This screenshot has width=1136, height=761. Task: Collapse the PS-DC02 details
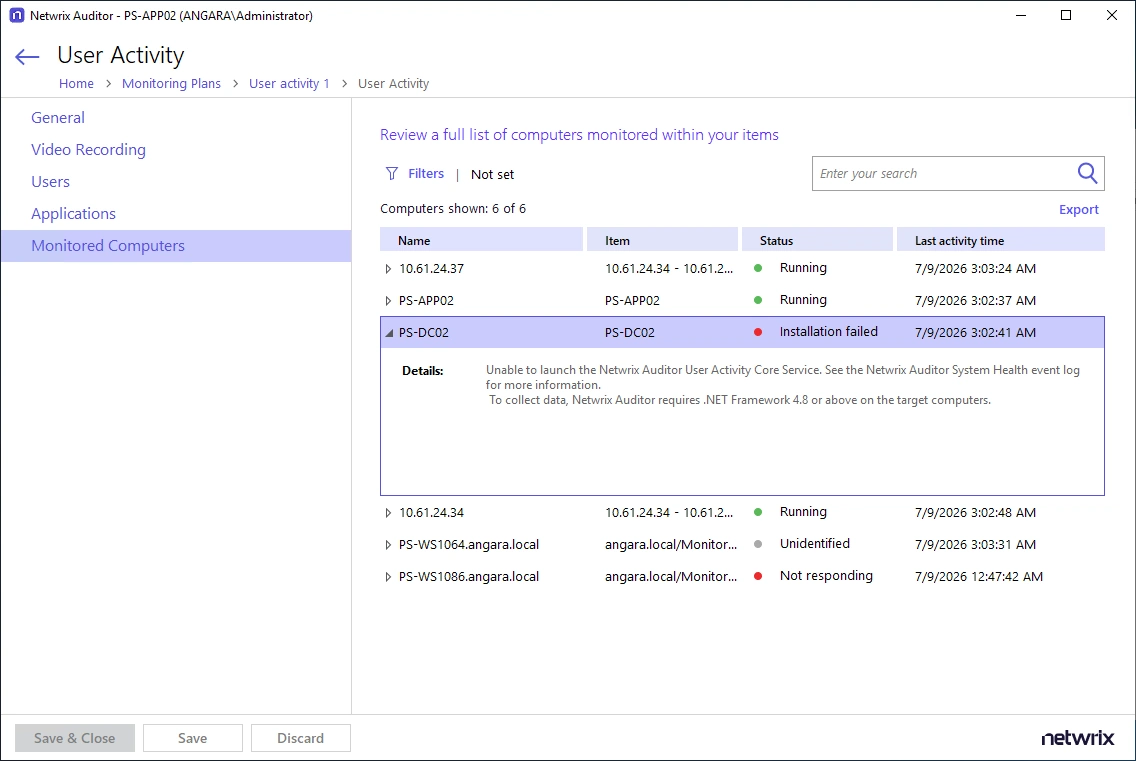click(389, 333)
